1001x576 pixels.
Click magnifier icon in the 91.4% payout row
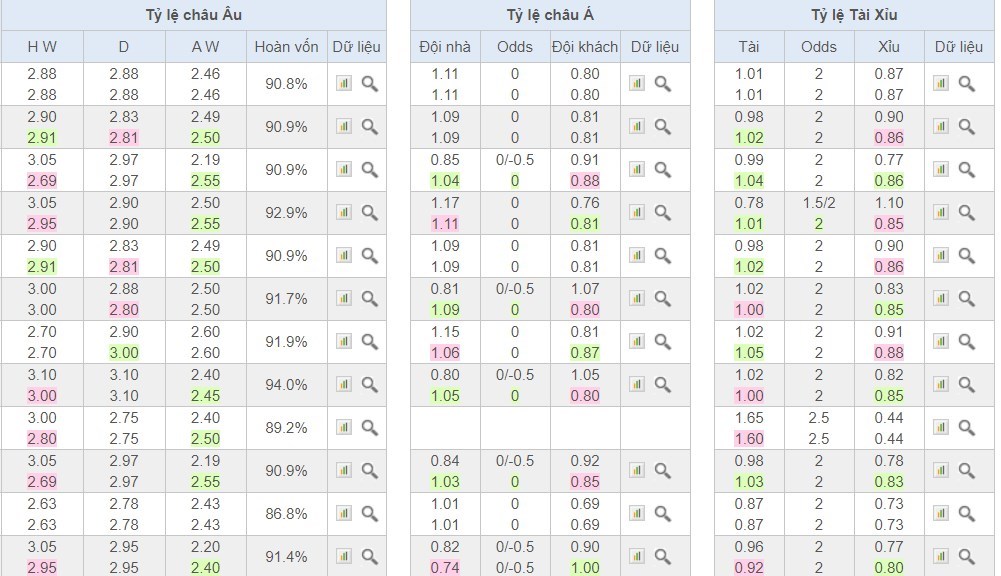[x=369, y=557]
